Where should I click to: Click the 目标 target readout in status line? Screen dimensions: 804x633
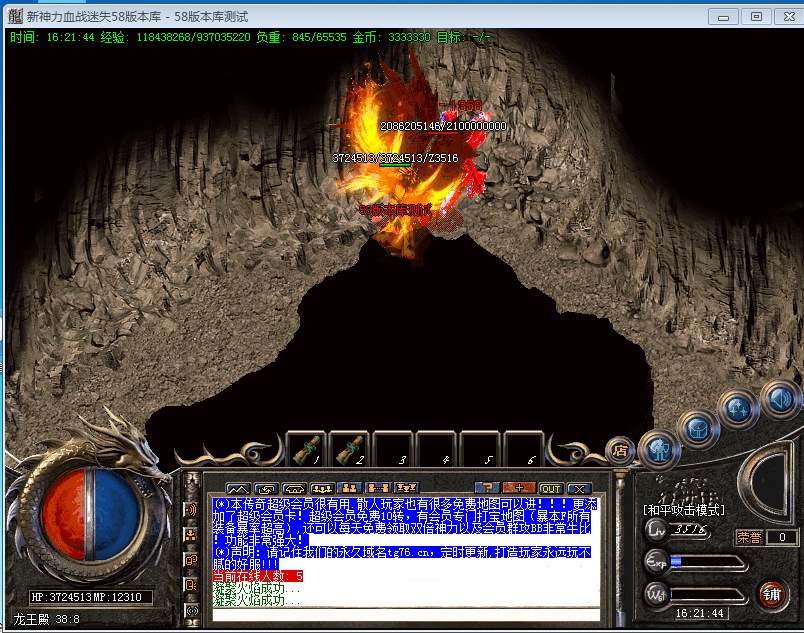point(464,37)
